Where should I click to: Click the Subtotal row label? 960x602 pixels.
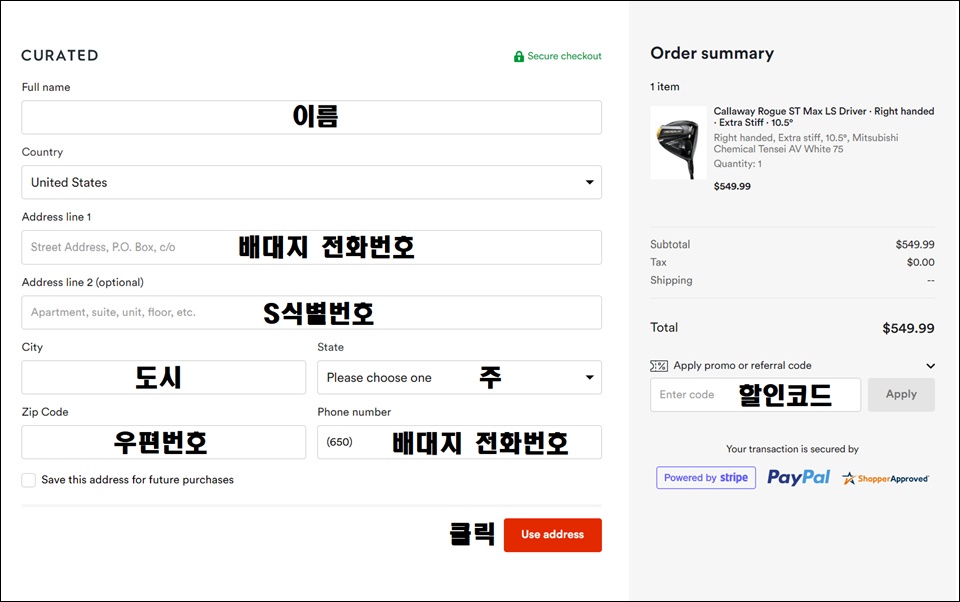670,244
